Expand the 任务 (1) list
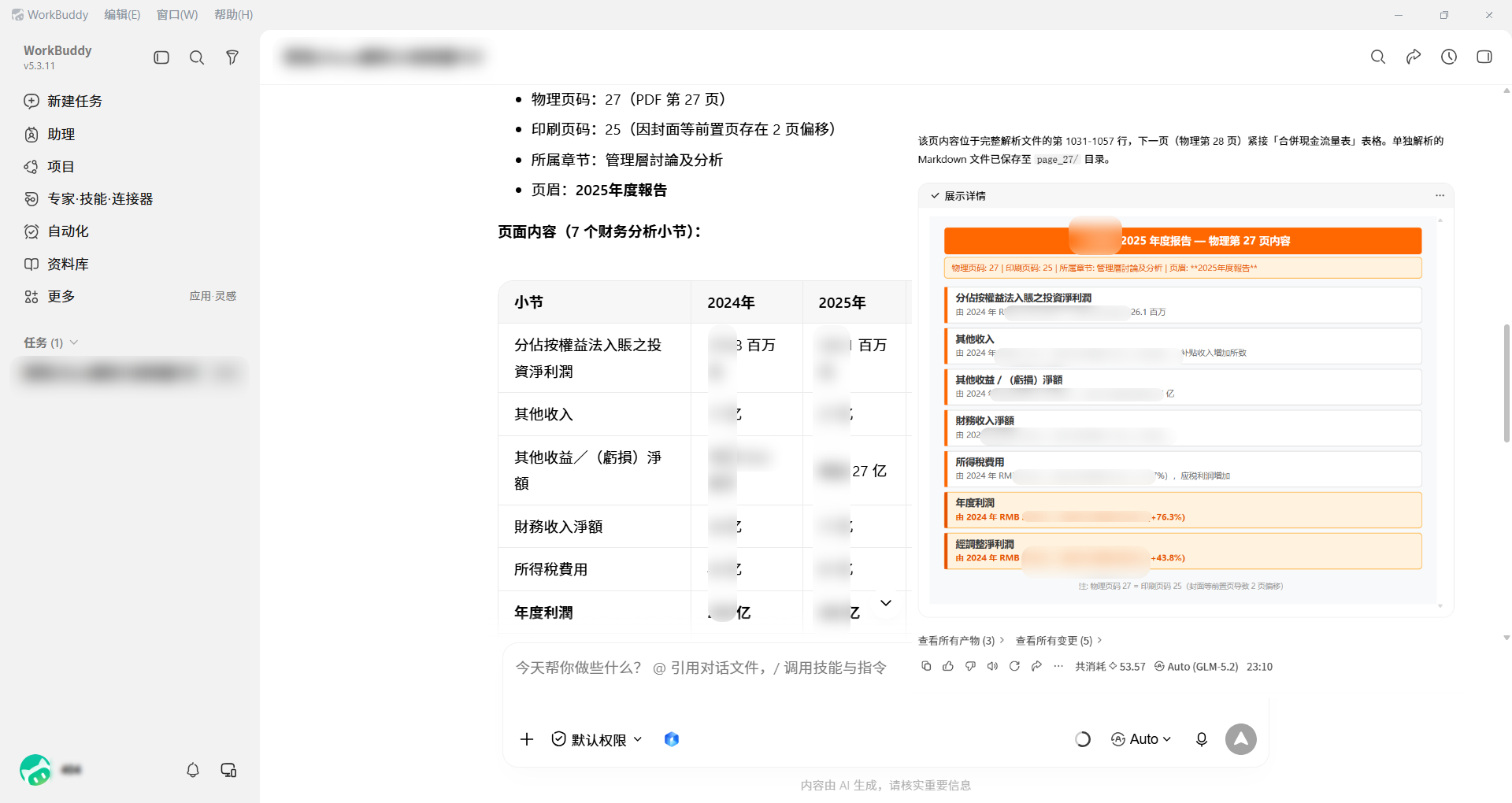 (x=51, y=342)
